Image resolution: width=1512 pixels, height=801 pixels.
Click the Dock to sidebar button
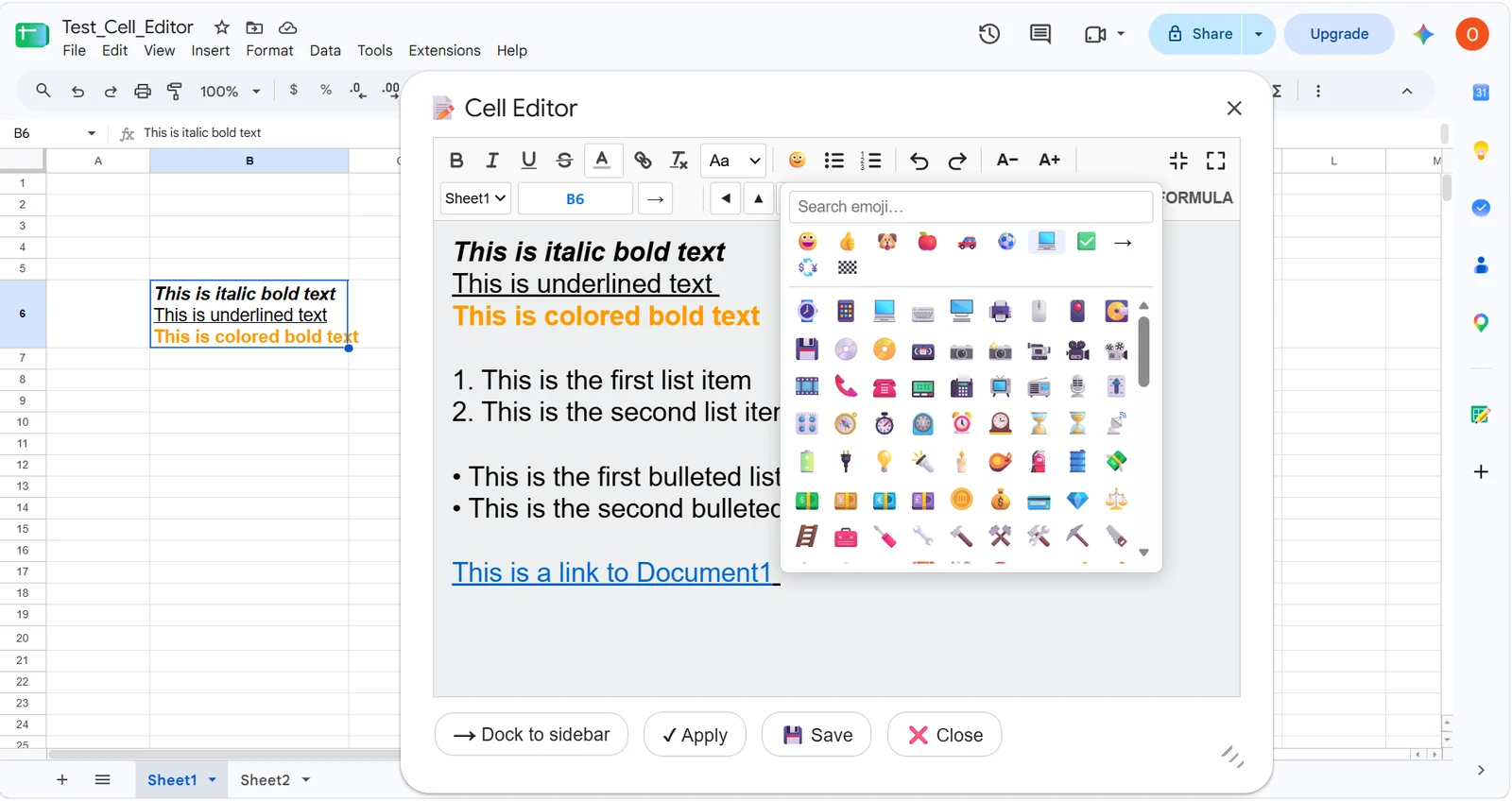coord(531,735)
